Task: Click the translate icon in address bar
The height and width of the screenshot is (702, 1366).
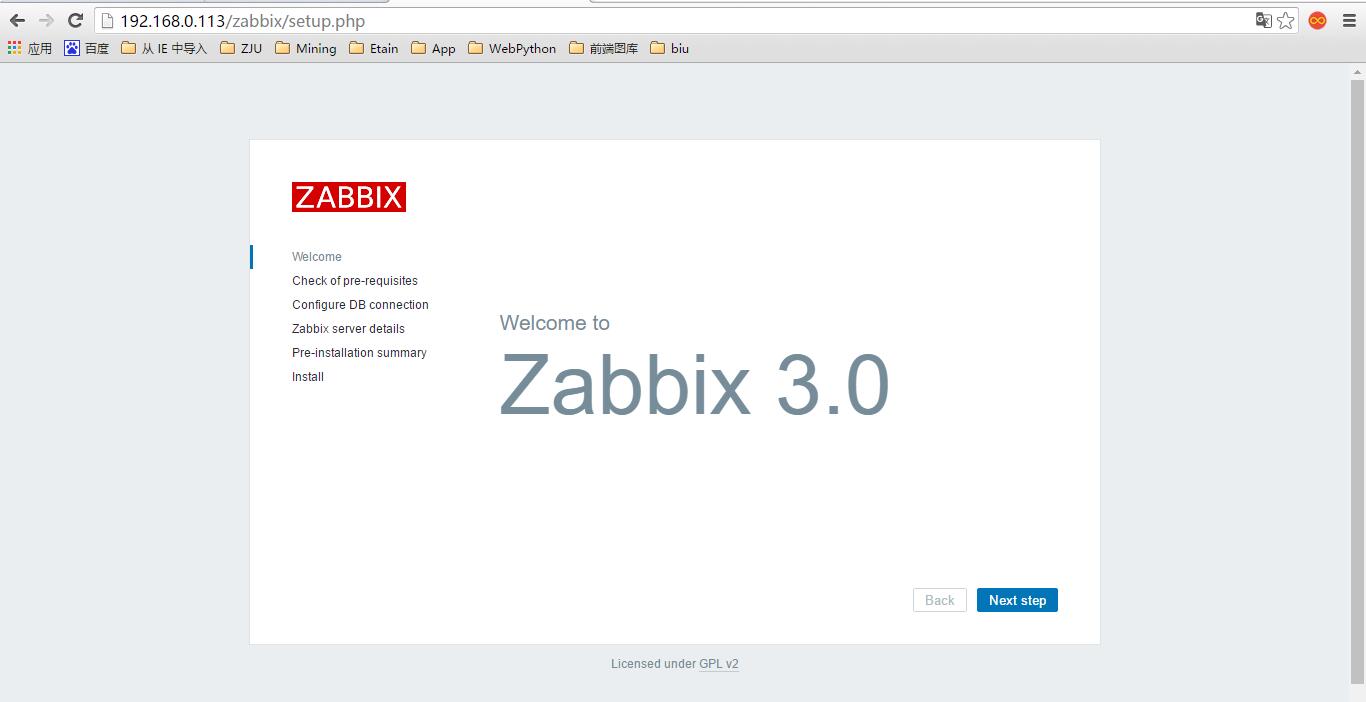Action: pyautogui.click(x=1263, y=20)
